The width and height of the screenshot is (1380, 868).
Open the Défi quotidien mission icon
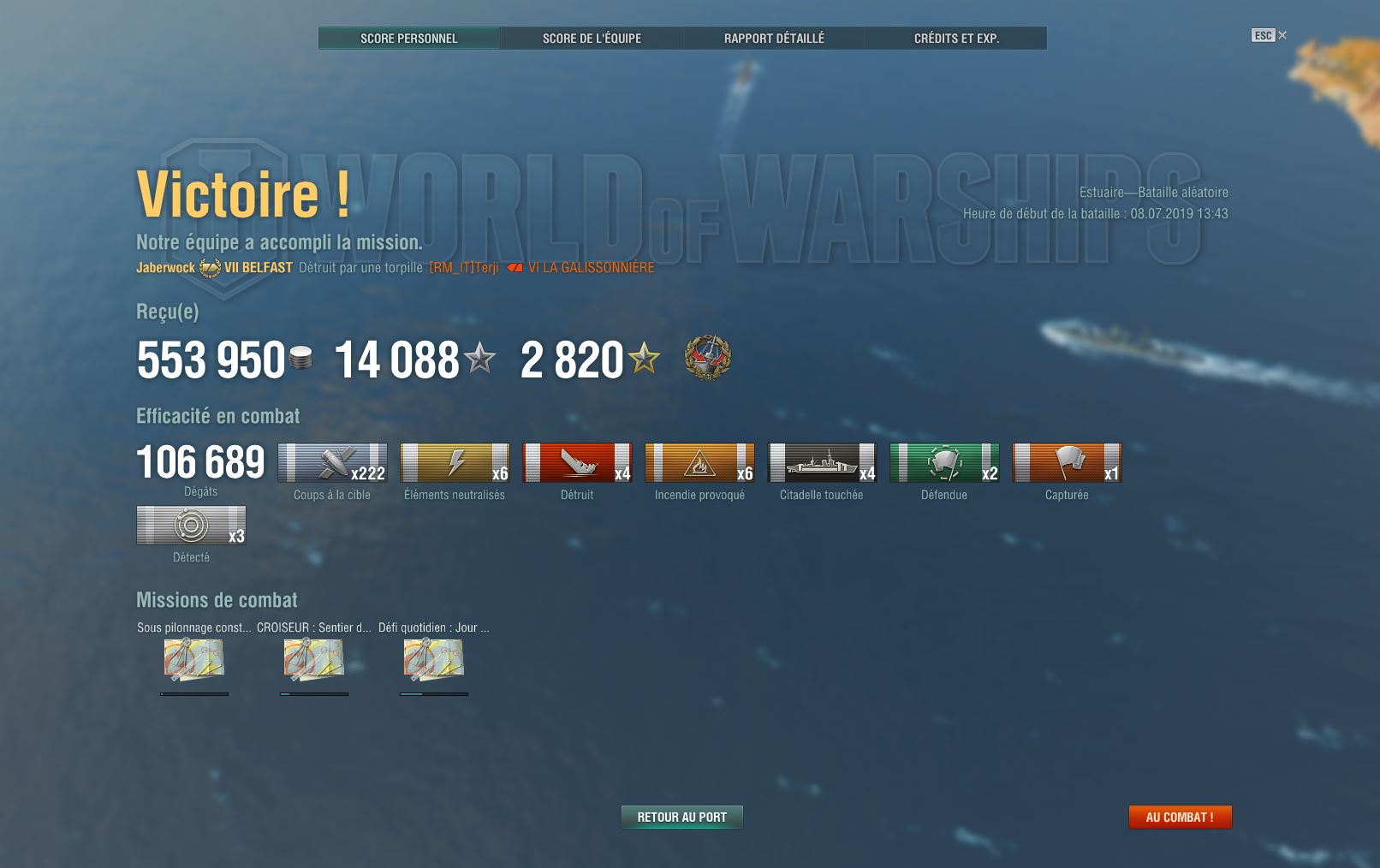point(434,661)
